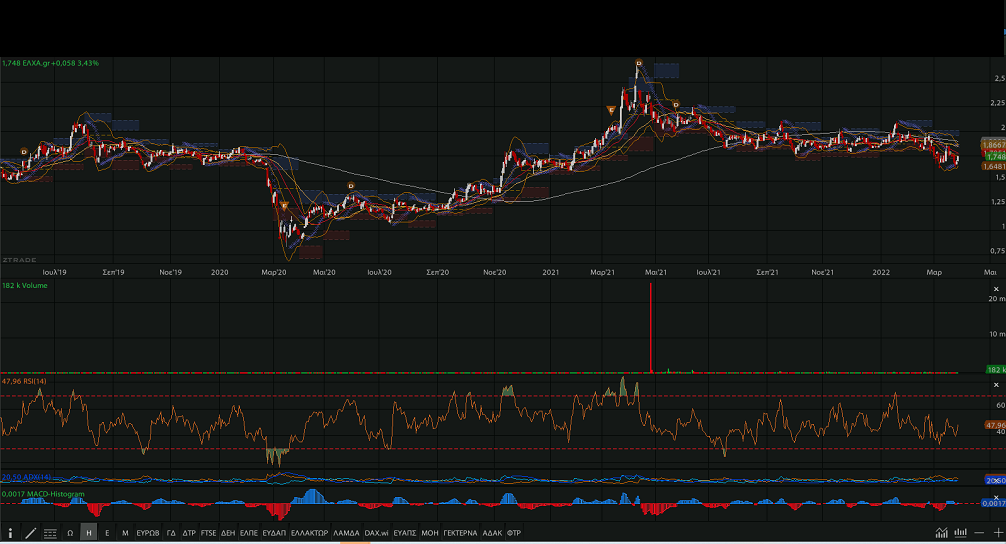
Task: Open the ΕΥΡΩΒ symbol shortcut
Action: [x=148, y=534]
